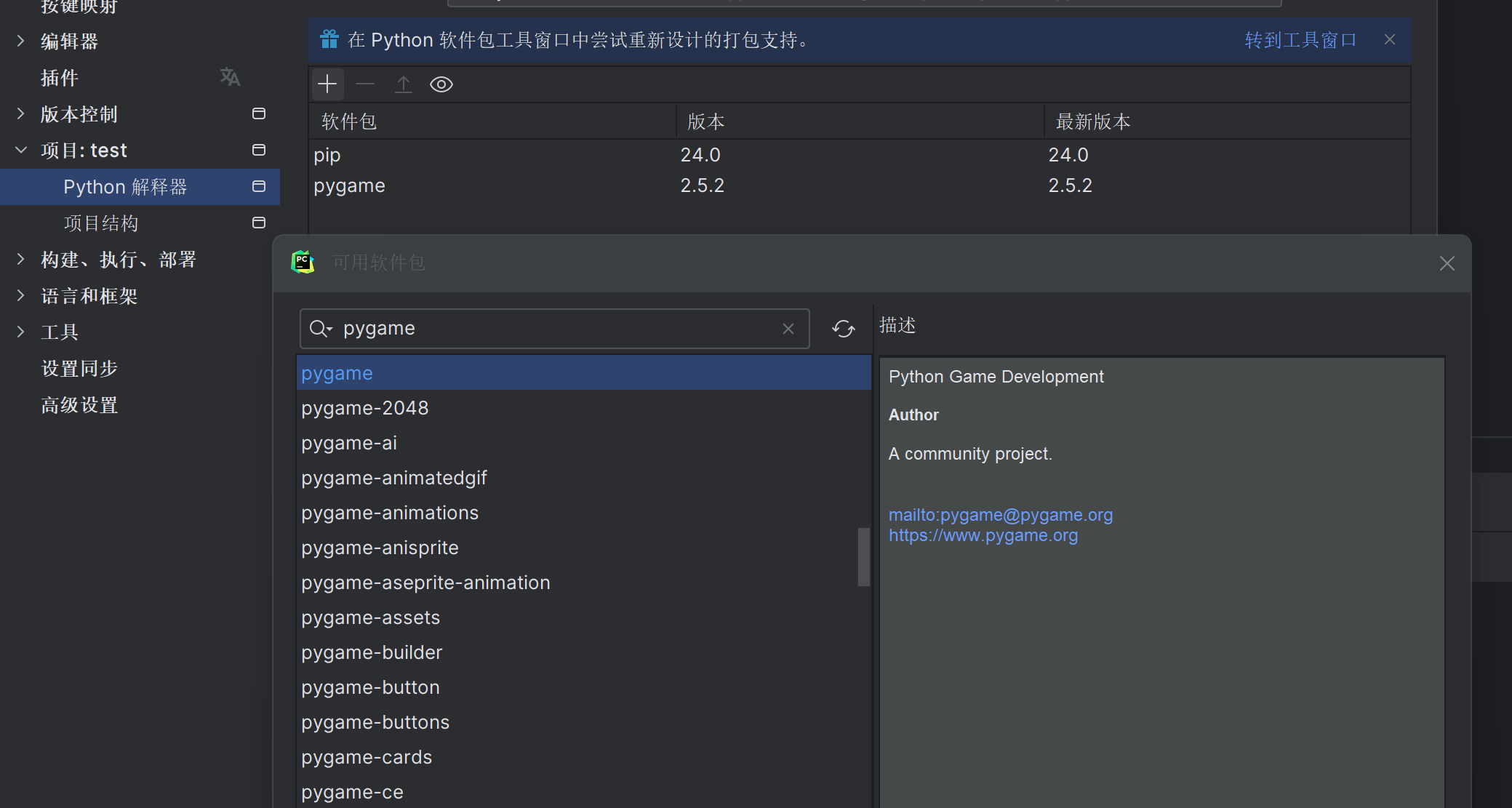Image resolution: width=1512 pixels, height=808 pixels.
Task: Select pygame-assets in the package list
Action: tap(577, 617)
